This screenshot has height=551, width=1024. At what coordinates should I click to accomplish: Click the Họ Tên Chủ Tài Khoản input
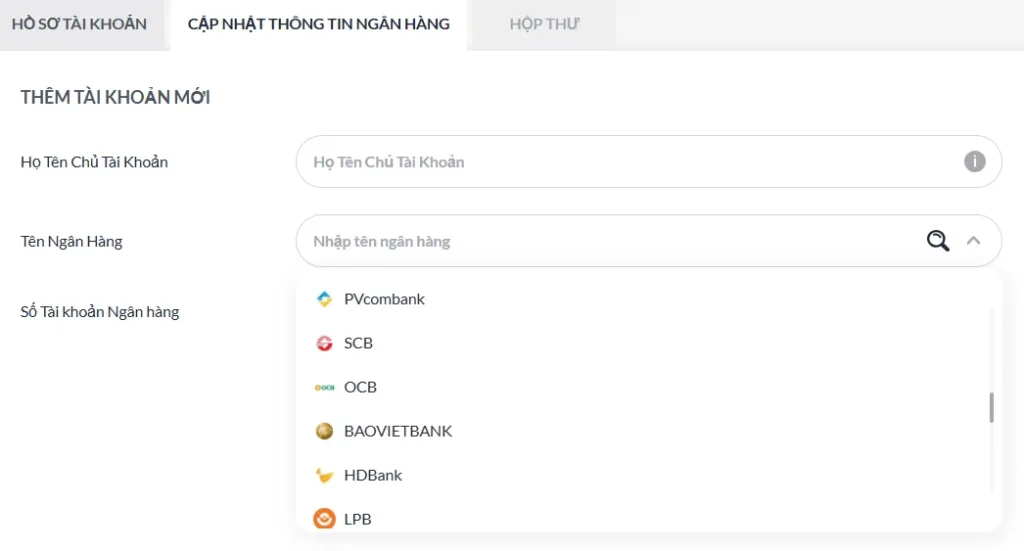coord(630,161)
